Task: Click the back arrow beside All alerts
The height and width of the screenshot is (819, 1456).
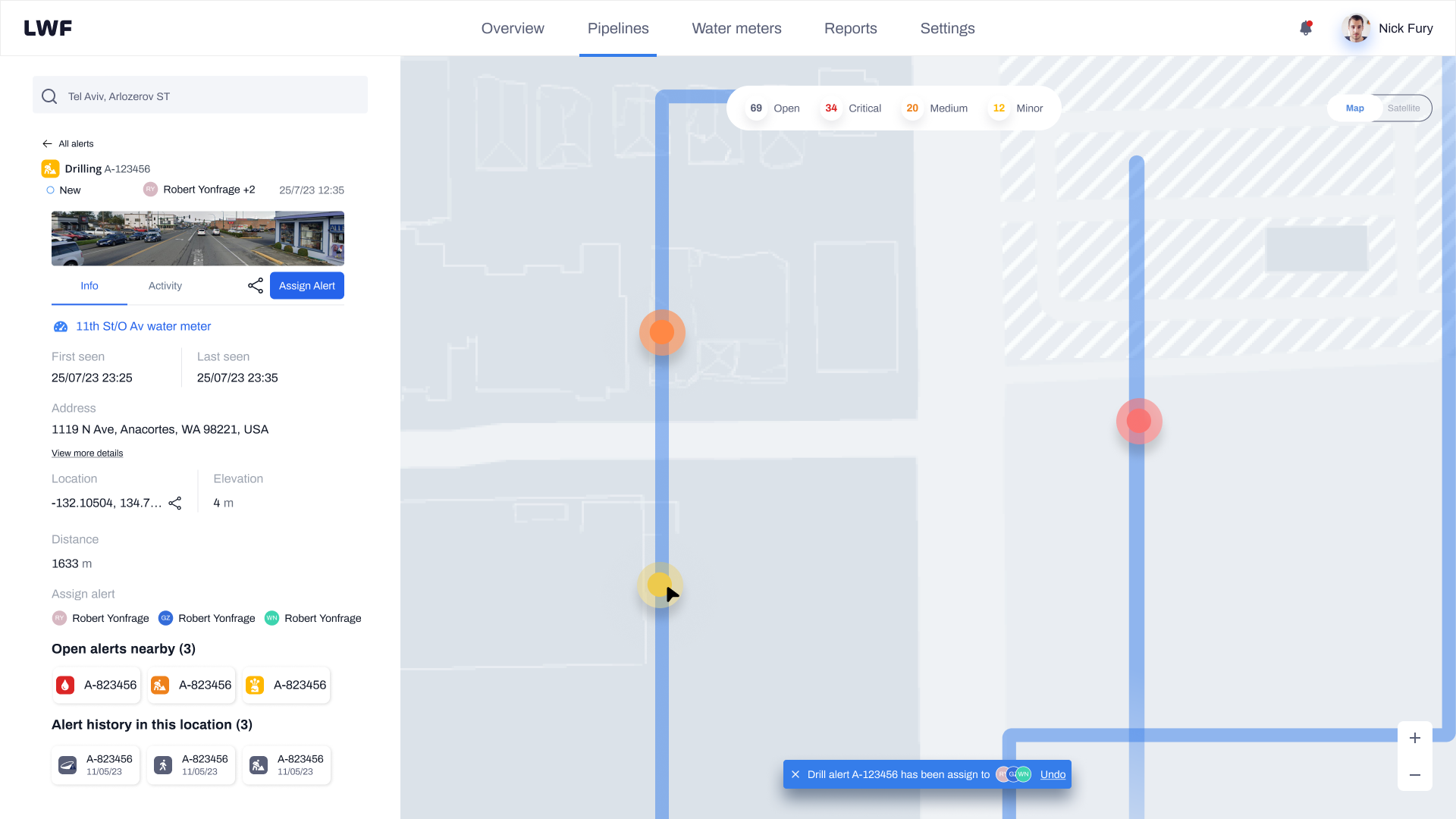Action: 47,144
